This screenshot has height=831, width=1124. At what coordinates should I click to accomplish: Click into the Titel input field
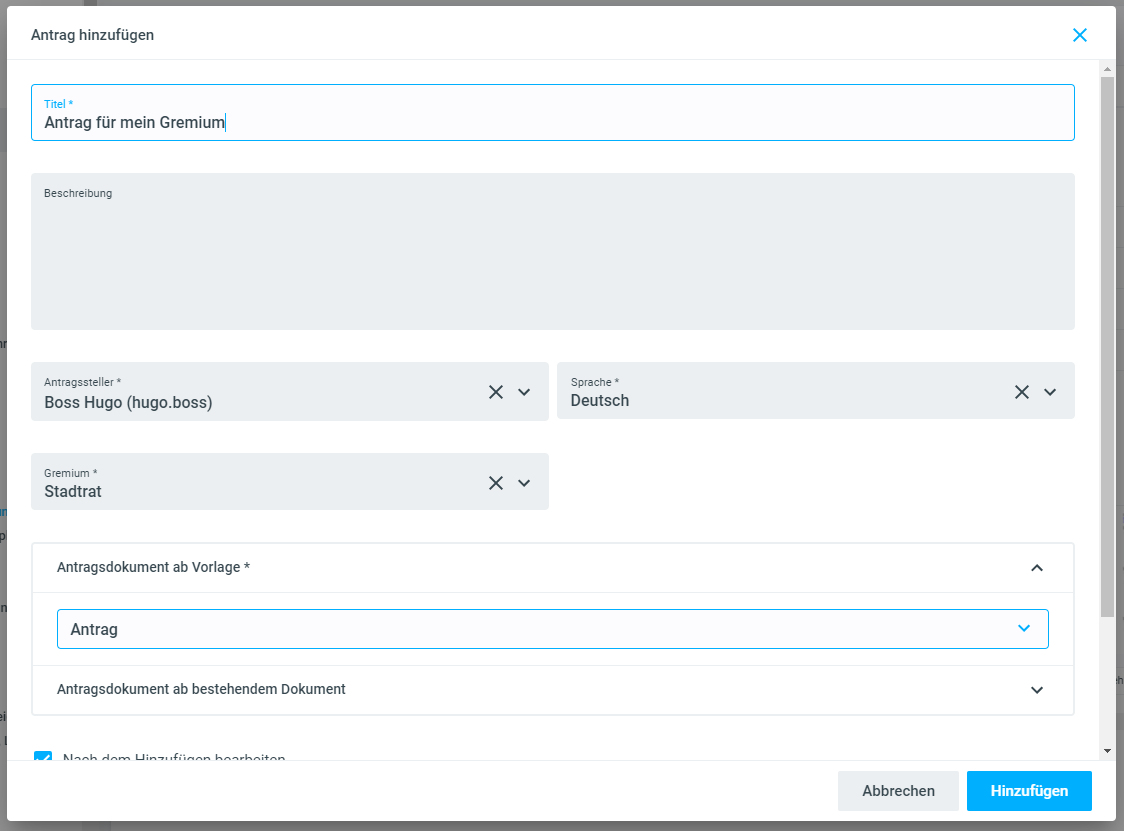pyautogui.click(x=552, y=122)
